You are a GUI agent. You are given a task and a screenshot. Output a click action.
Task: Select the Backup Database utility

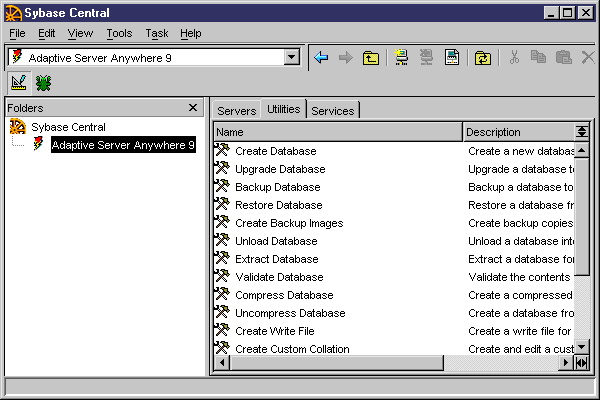point(277,187)
